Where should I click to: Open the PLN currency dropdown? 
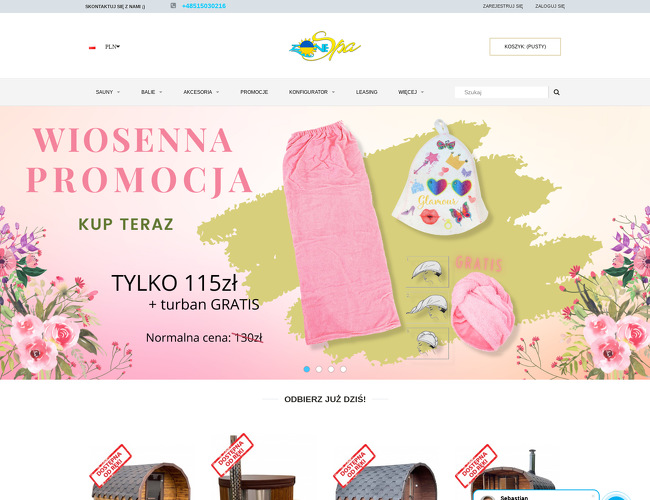(x=112, y=47)
